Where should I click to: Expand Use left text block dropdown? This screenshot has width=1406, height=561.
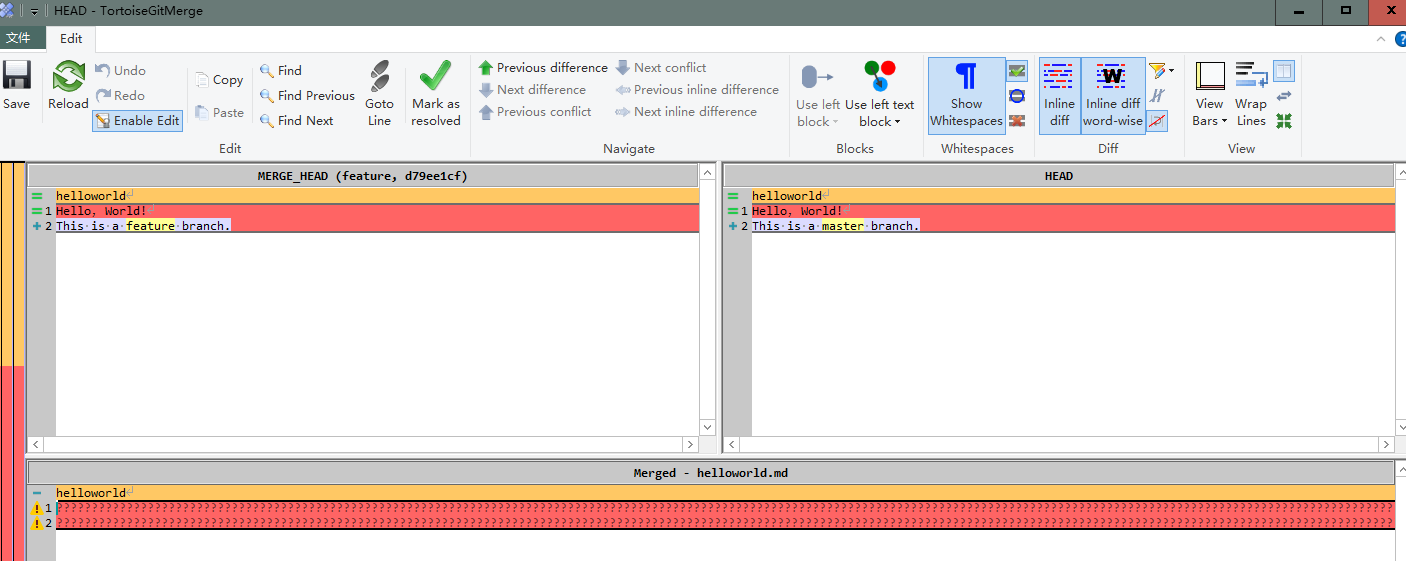point(879,113)
